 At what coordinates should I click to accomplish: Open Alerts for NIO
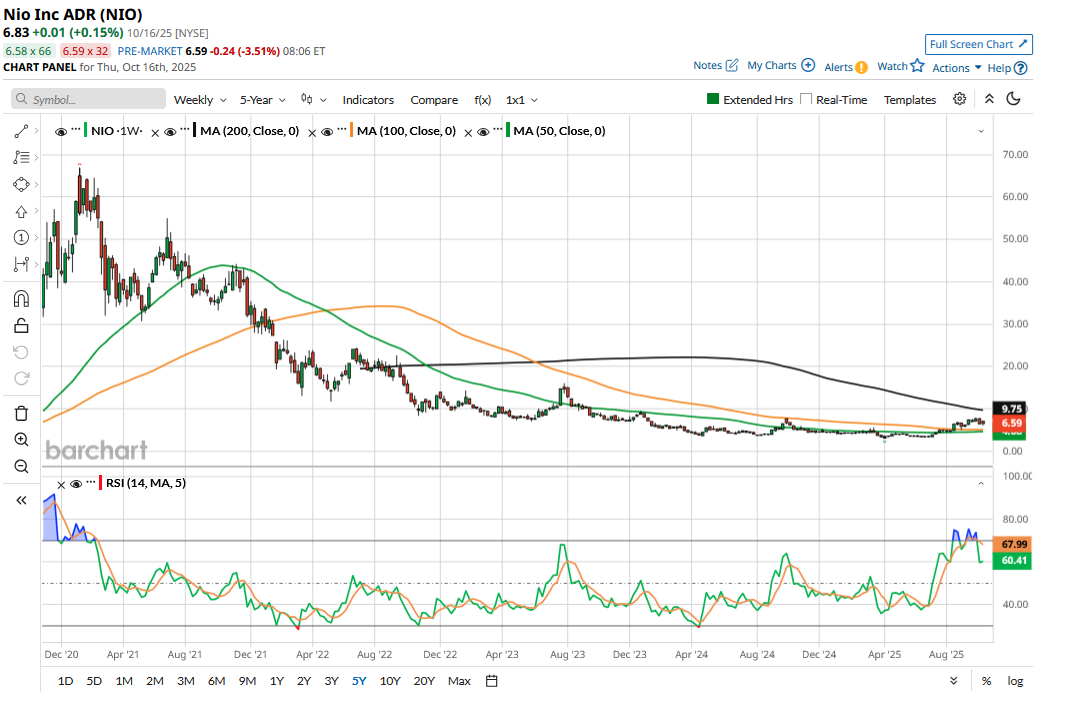[846, 67]
